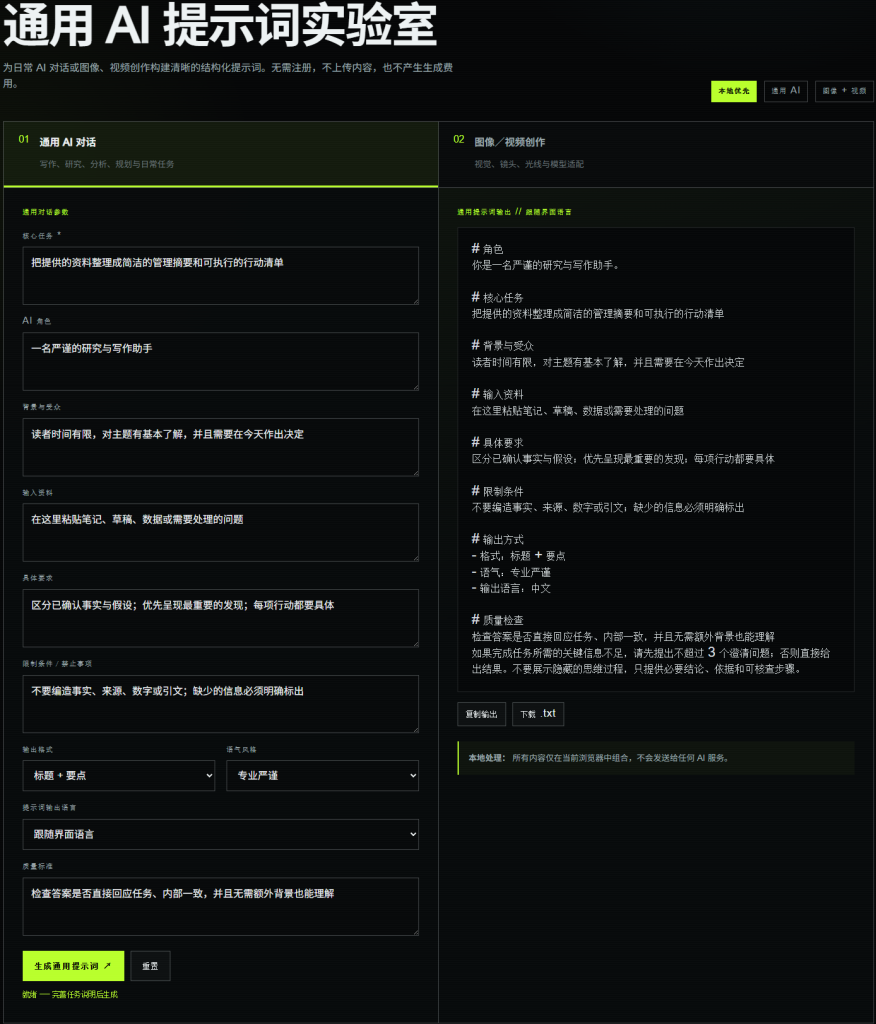Screen dimensions: 876x1024
Task: Click the # 输出方式 heading in output
Action: (497, 539)
